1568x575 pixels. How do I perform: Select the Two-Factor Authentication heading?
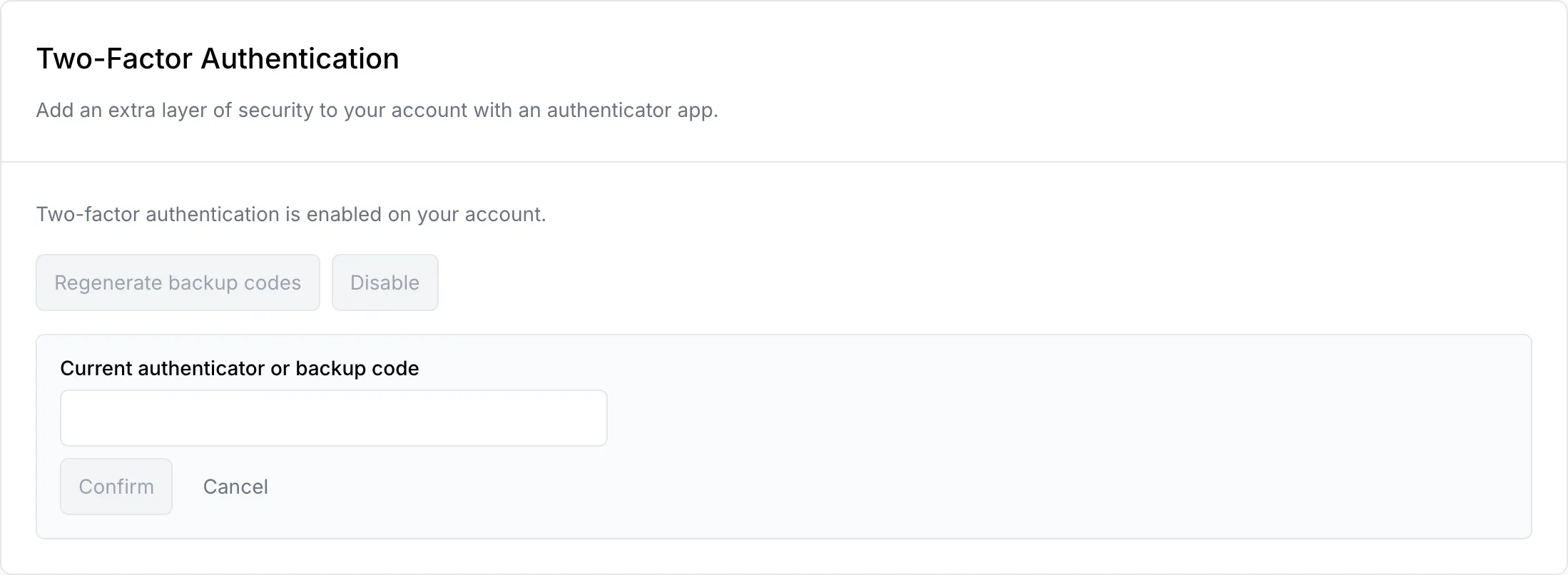218,58
